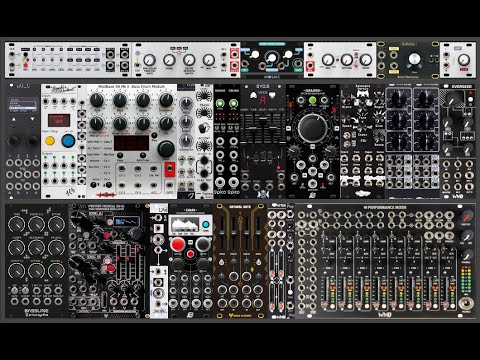This screenshot has width=480, height=360.
Task: Click the red LED display on ModBase 09
Action: [x=131, y=143]
